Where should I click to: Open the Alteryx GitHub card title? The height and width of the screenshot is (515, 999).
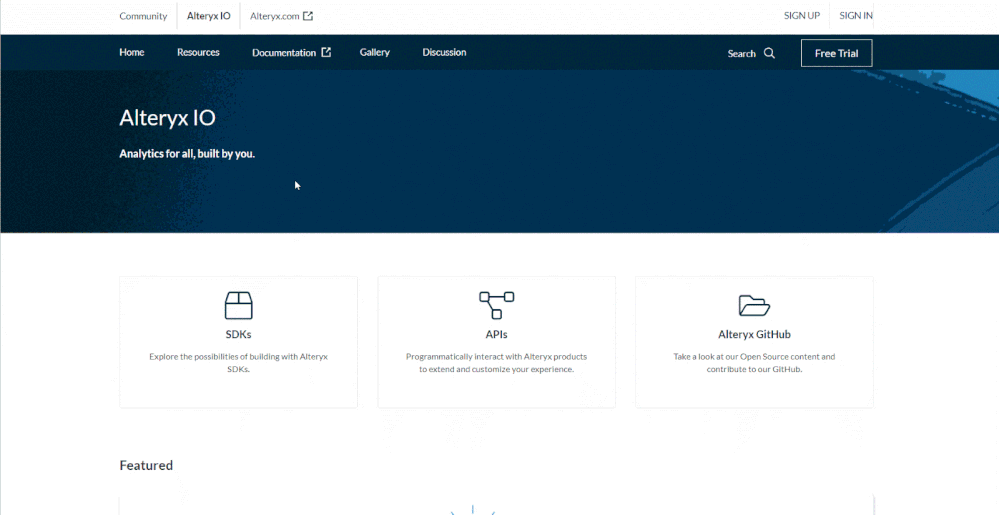(754, 334)
